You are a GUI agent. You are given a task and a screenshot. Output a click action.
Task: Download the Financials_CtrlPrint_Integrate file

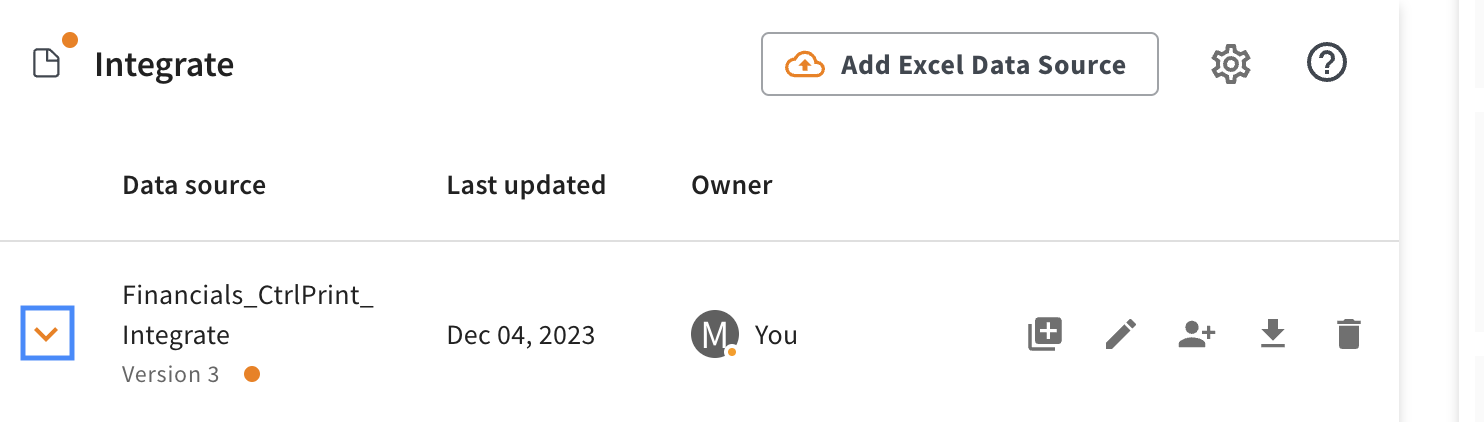click(x=1272, y=334)
